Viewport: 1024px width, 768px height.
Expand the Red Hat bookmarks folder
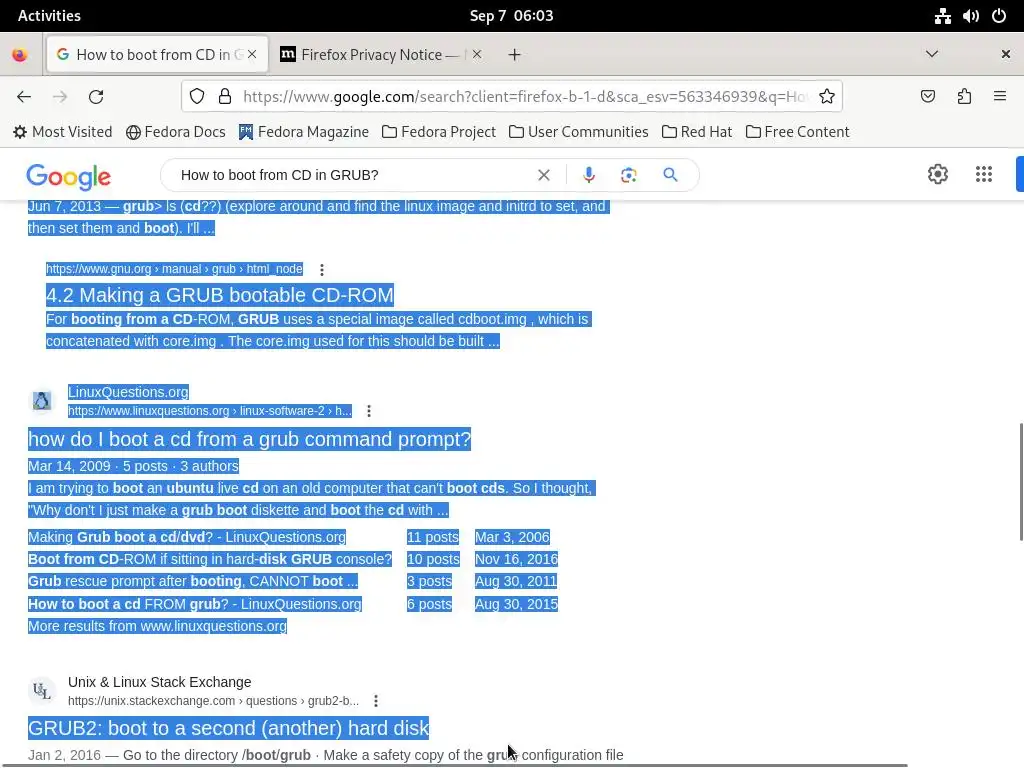[697, 132]
